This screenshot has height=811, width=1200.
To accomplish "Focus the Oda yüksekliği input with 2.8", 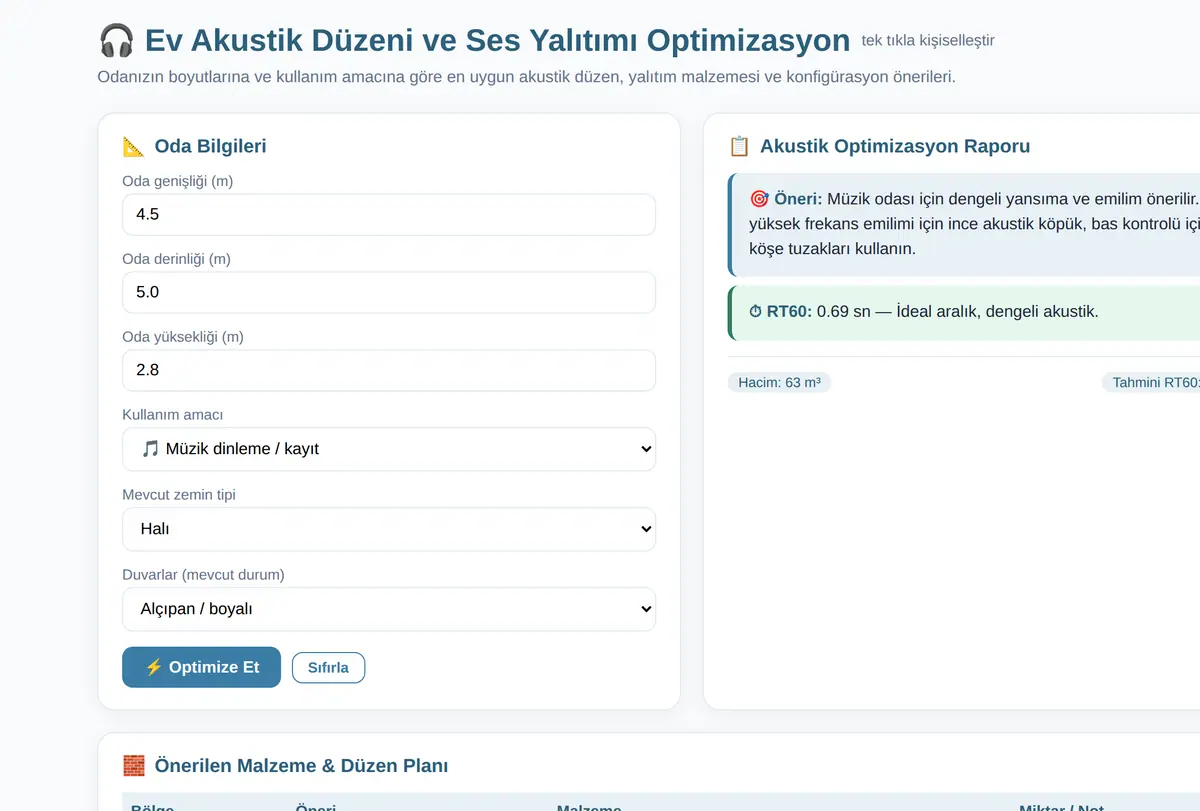I will 389,371.
